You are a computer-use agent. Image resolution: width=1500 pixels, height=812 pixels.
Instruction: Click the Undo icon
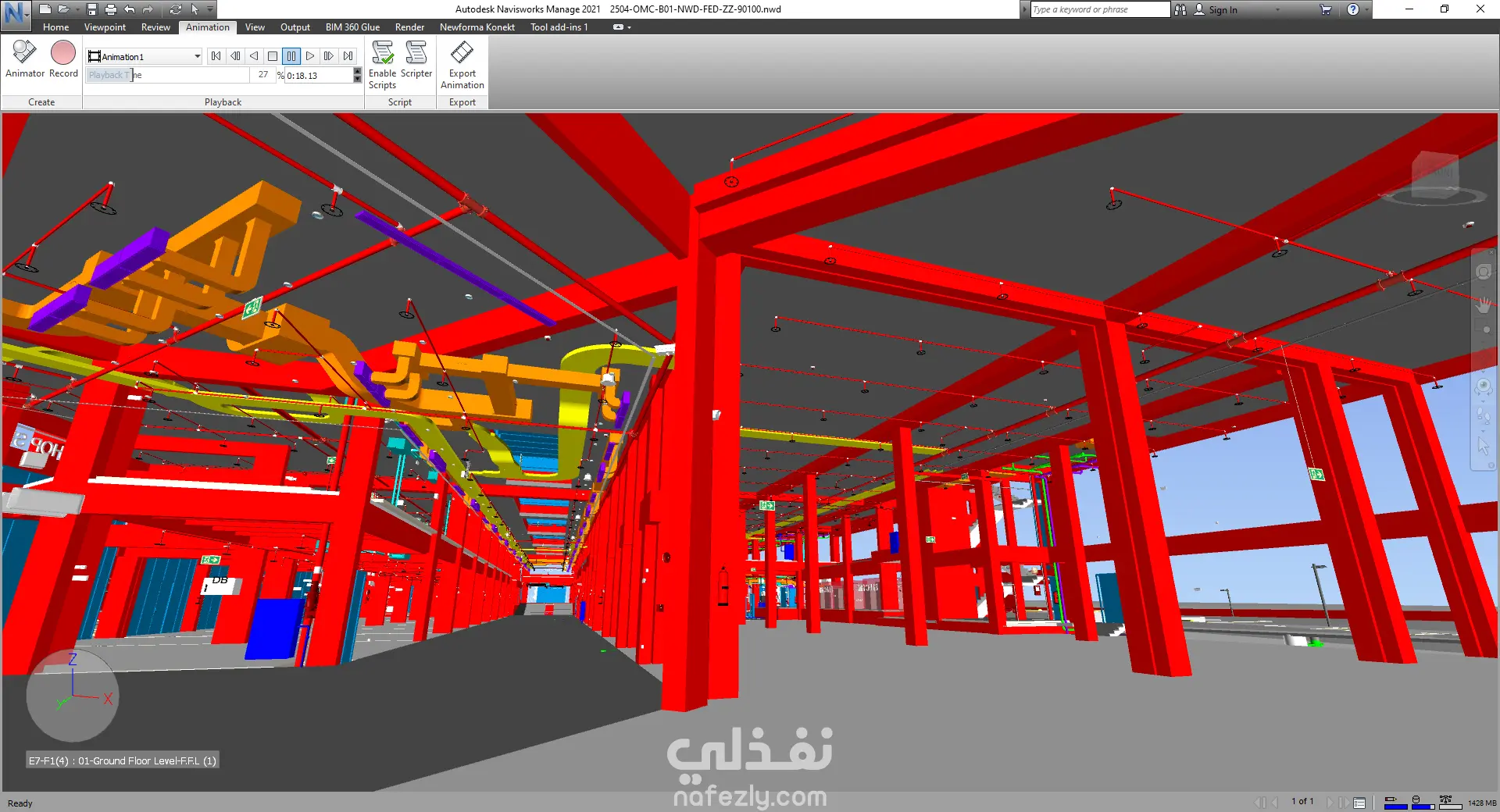pos(130,9)
